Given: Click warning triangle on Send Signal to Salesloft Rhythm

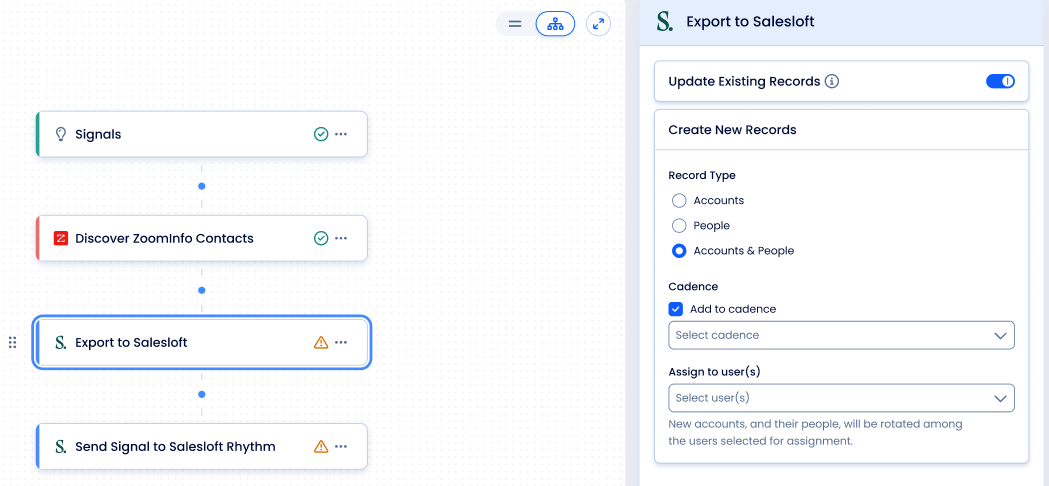Looking at the screenshot, I should [x=320, y=446].
